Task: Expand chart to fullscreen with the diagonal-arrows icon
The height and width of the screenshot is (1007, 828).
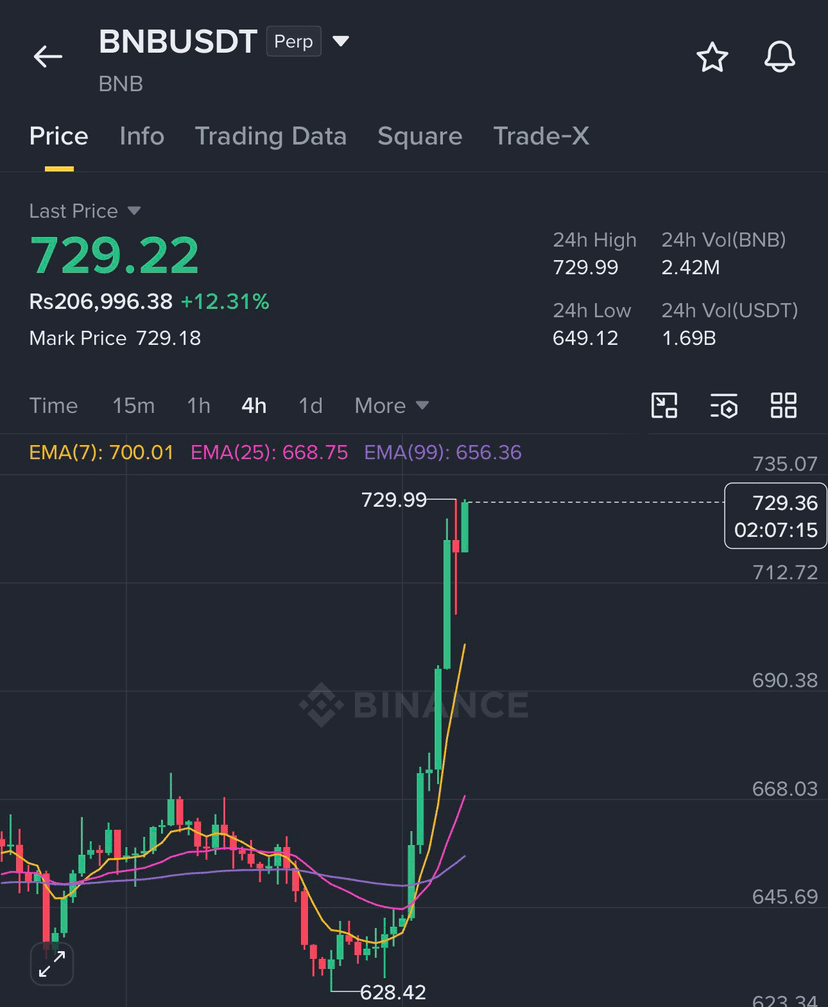Action: [x=52, y=964]
